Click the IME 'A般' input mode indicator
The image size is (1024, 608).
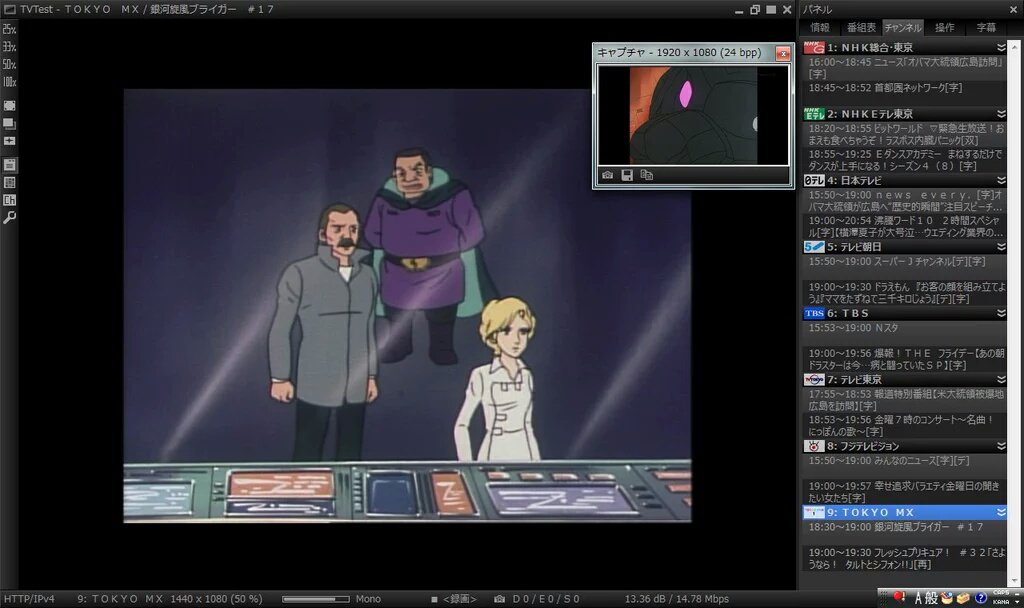click(926, 598)
